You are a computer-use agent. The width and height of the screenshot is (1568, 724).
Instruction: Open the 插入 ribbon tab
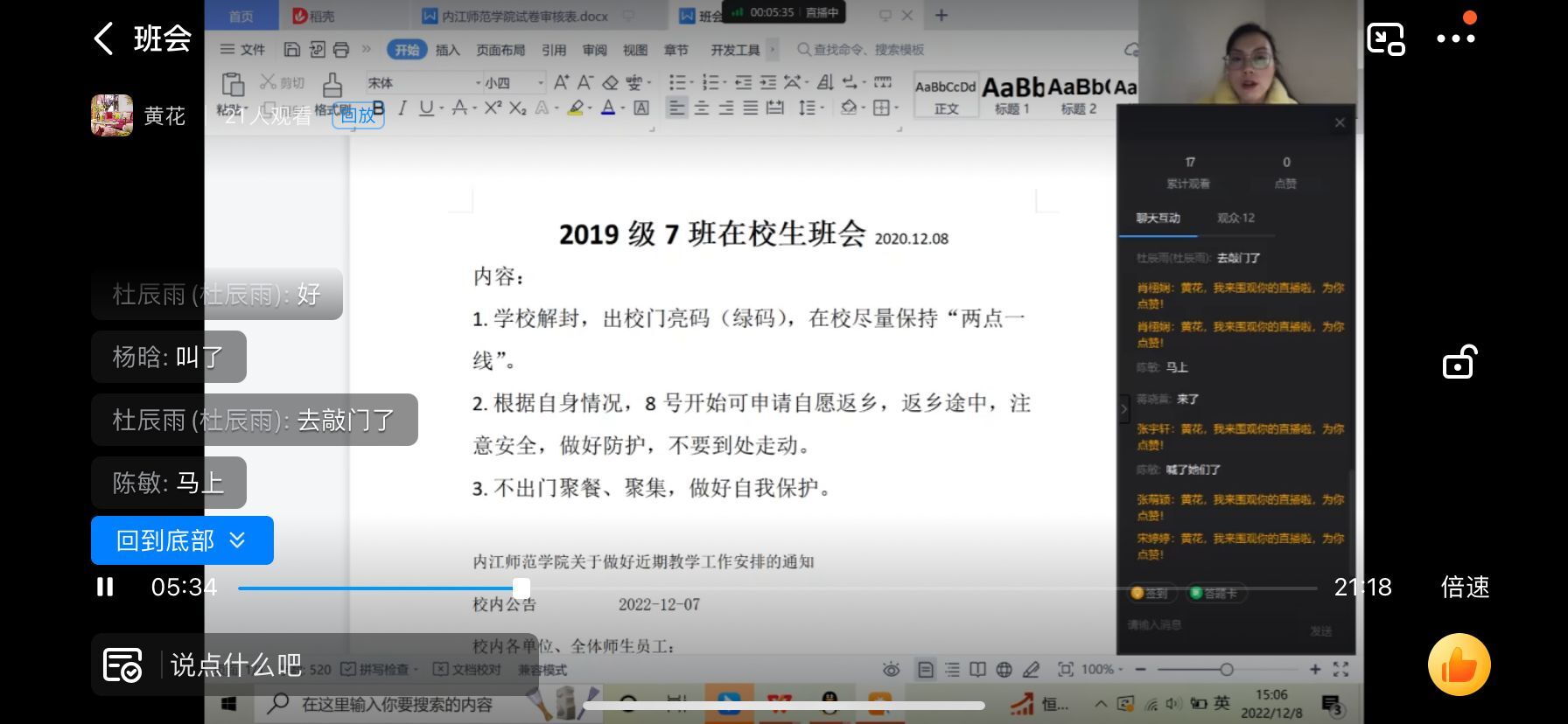[x=447, y=50]
